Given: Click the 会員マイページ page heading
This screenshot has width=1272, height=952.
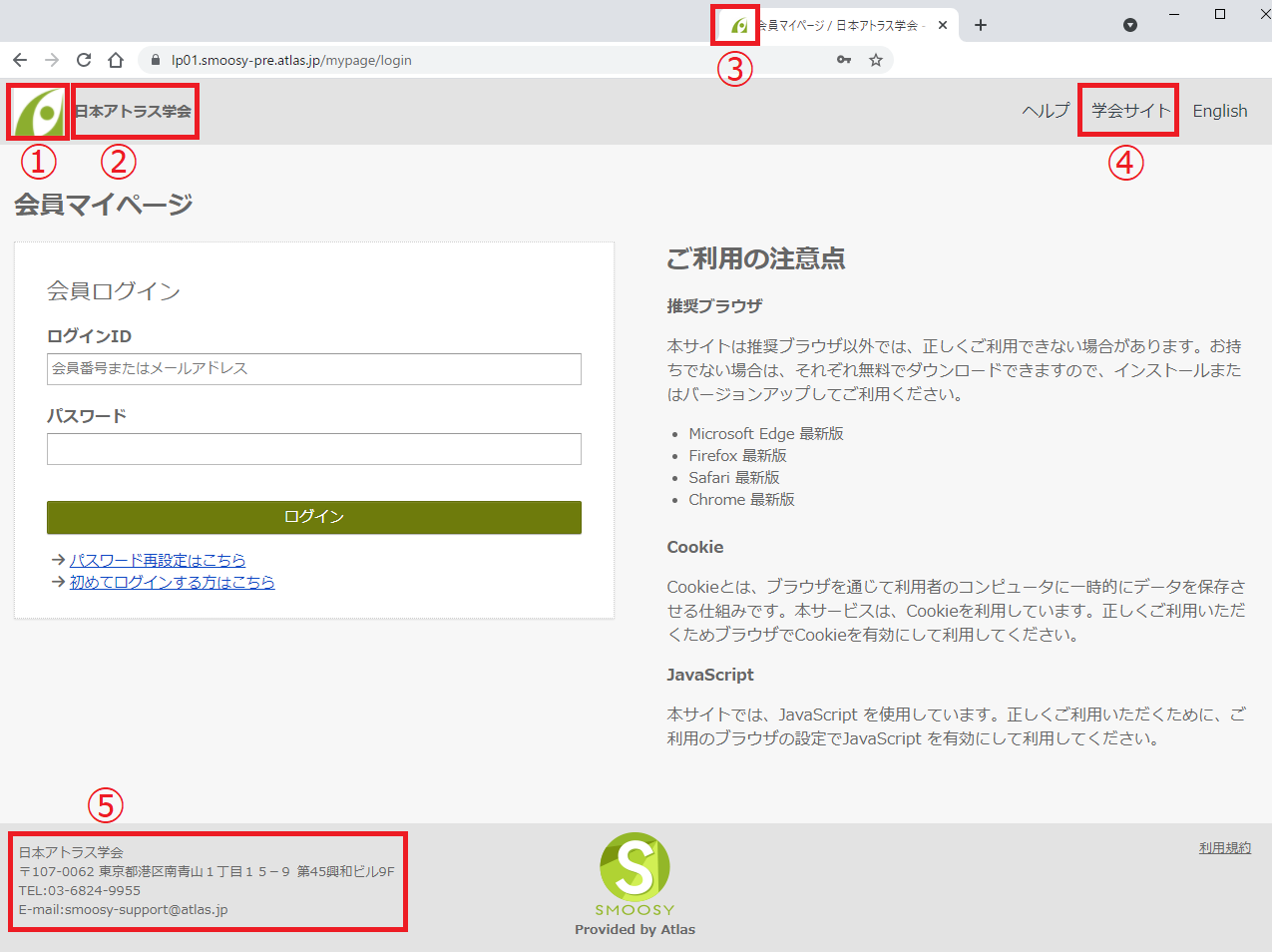Looking at the screenshot, I should [x=104, y=205].
